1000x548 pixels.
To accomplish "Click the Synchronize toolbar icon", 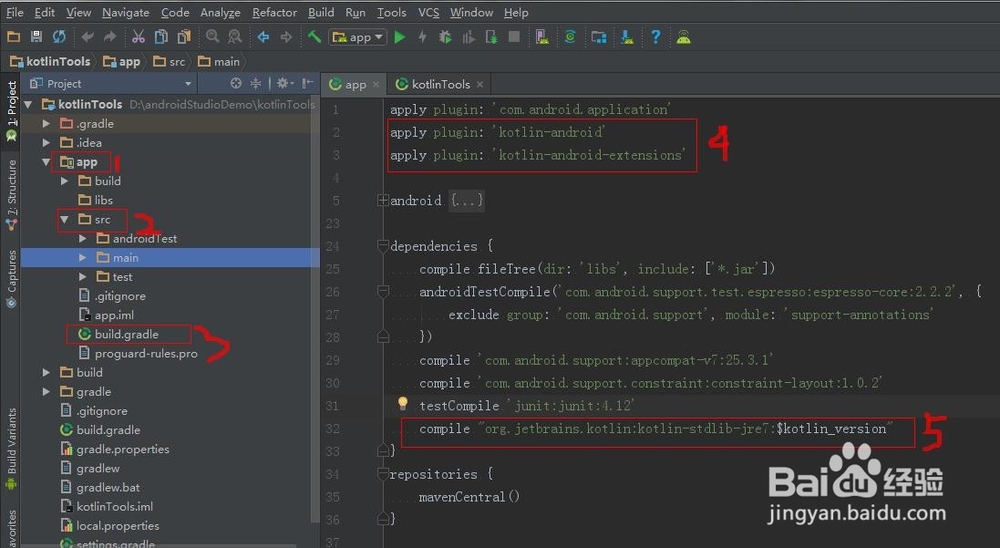I will [x=59, y=37].
